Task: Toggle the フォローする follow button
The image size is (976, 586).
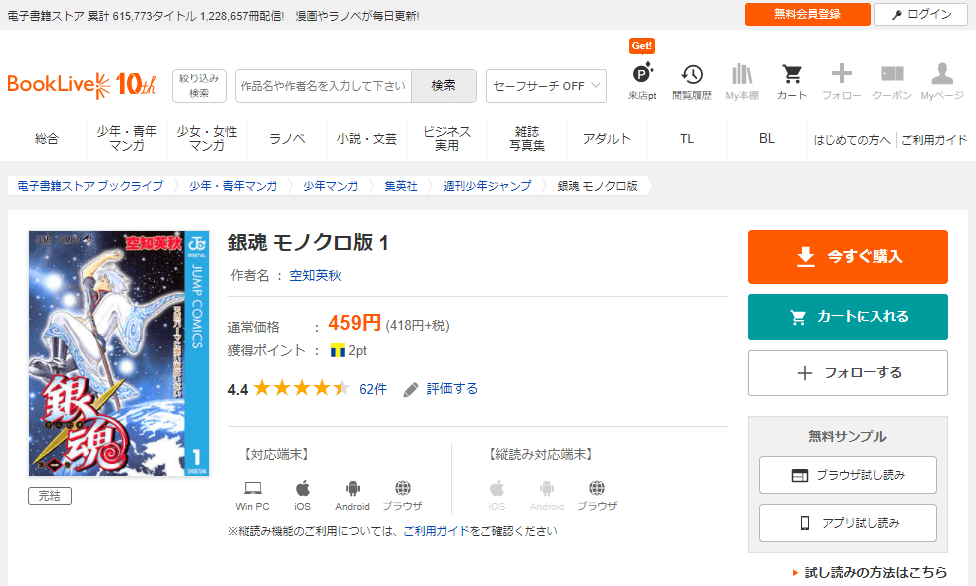Action: [847, 373]
